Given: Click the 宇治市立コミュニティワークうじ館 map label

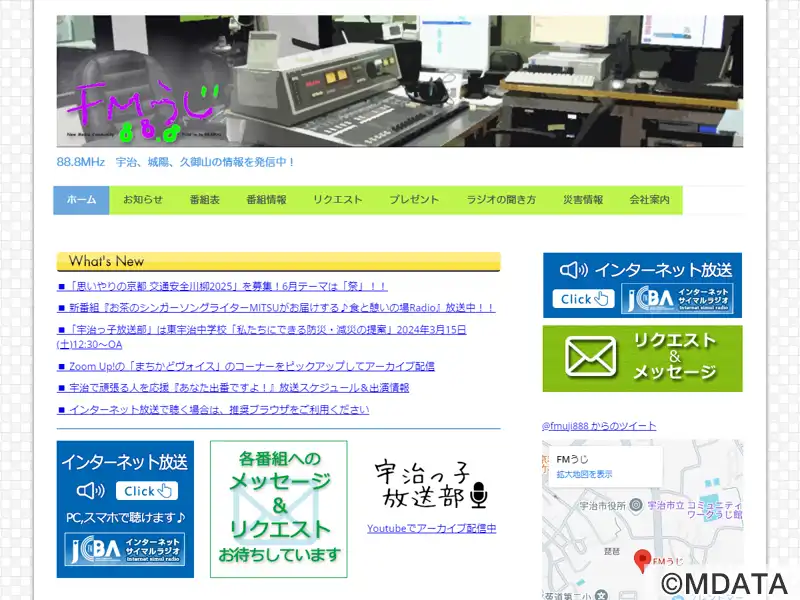Looking at the screenshot, I should (x=694, y=510).
